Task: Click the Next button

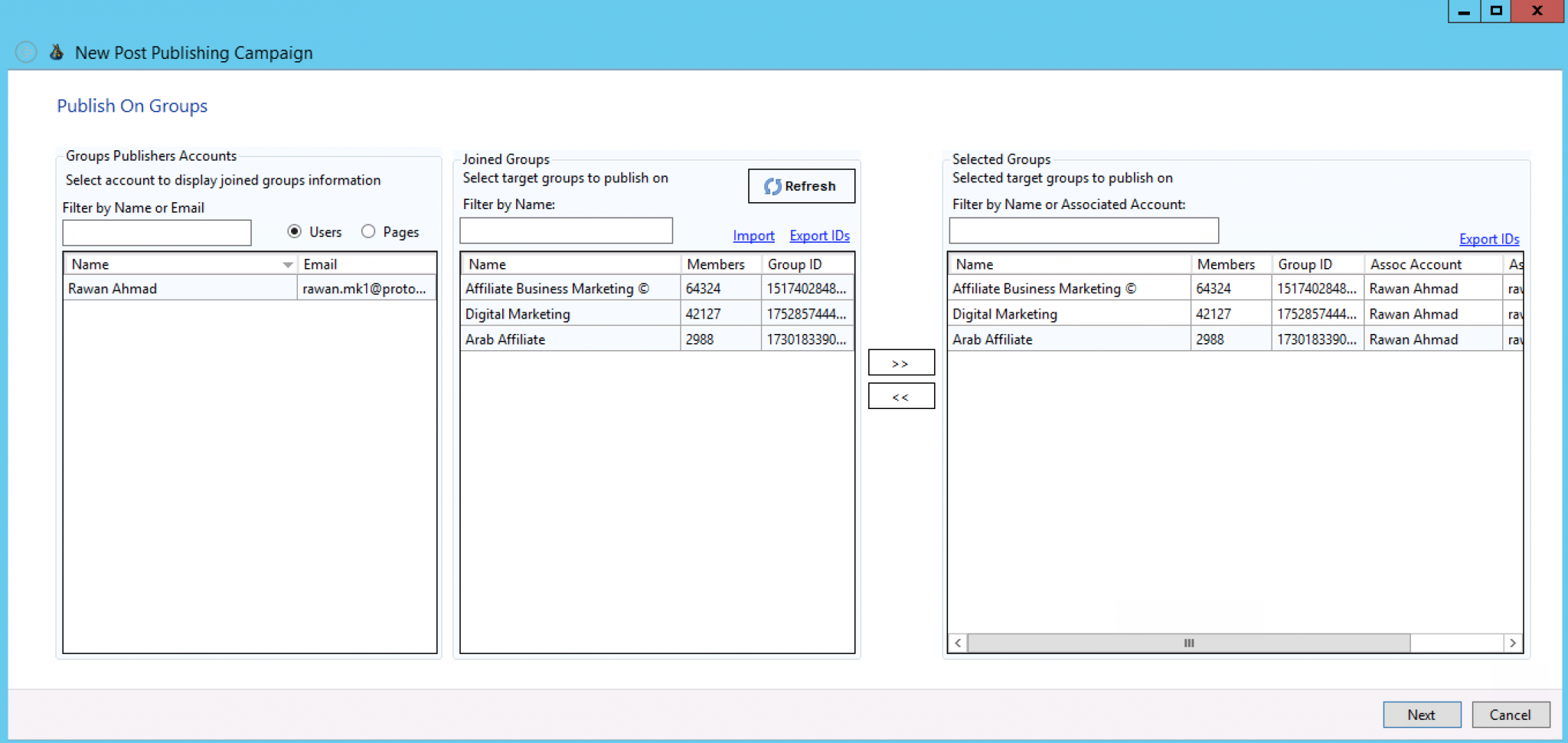Action: tap(1421, 715)
